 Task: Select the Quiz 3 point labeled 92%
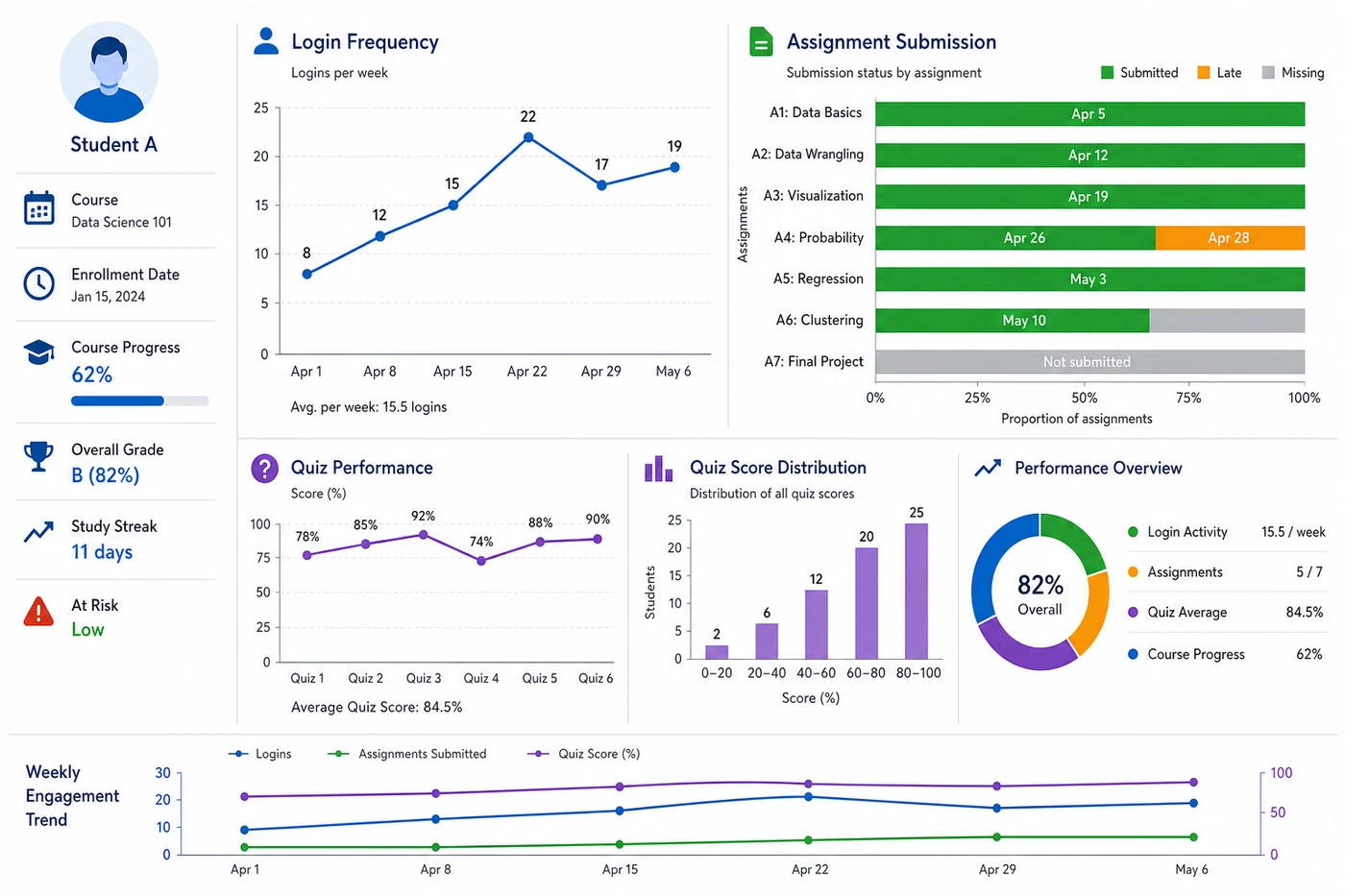[x=424, y=534]
